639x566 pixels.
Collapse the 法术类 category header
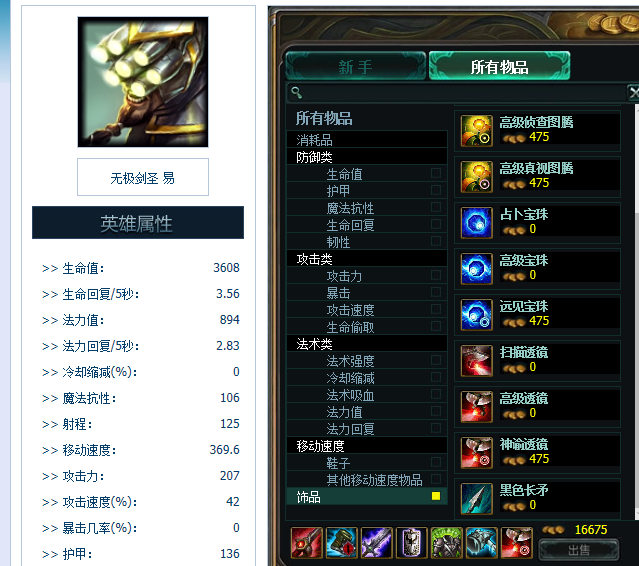[x=367, y=344]
